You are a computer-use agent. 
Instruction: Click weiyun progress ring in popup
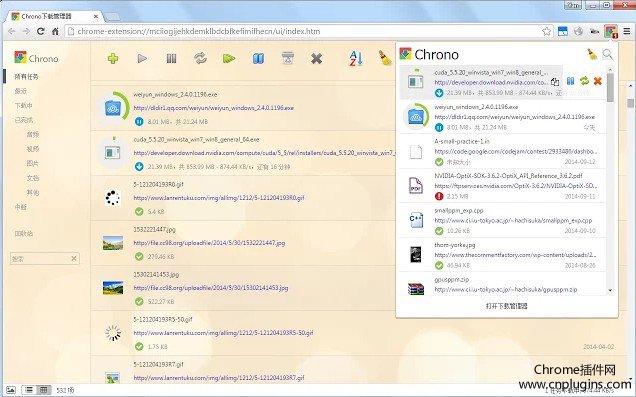coord(416,117)
